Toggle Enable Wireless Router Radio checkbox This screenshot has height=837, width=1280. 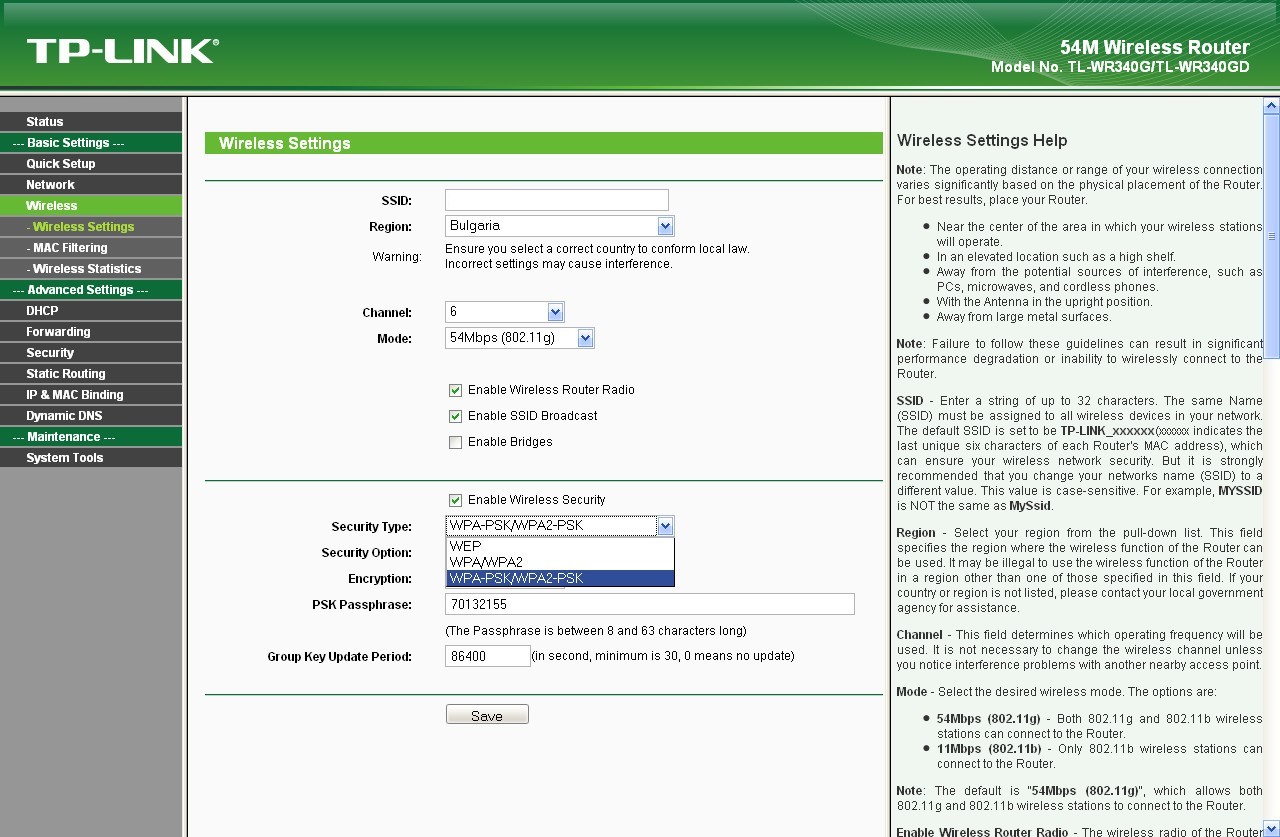coord(456,390)
